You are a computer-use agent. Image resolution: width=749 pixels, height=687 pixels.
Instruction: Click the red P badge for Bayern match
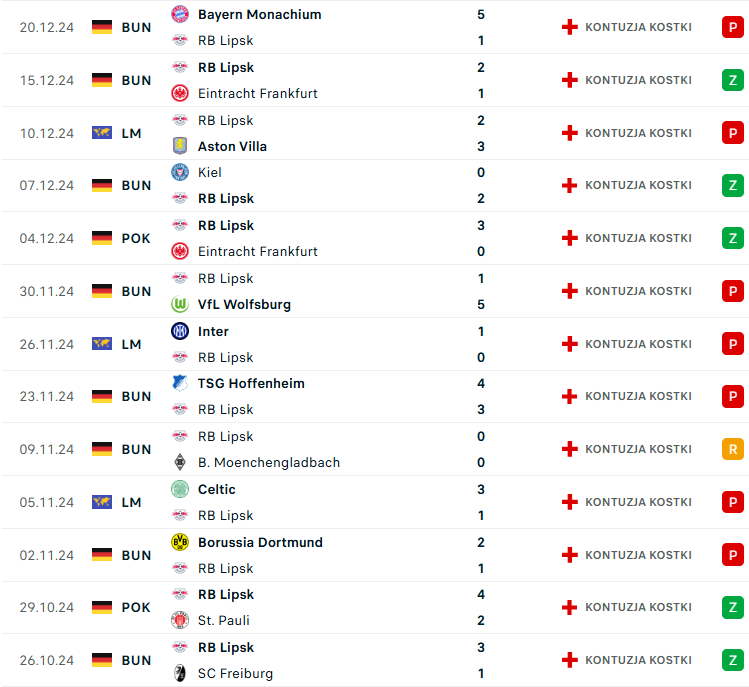733,27
